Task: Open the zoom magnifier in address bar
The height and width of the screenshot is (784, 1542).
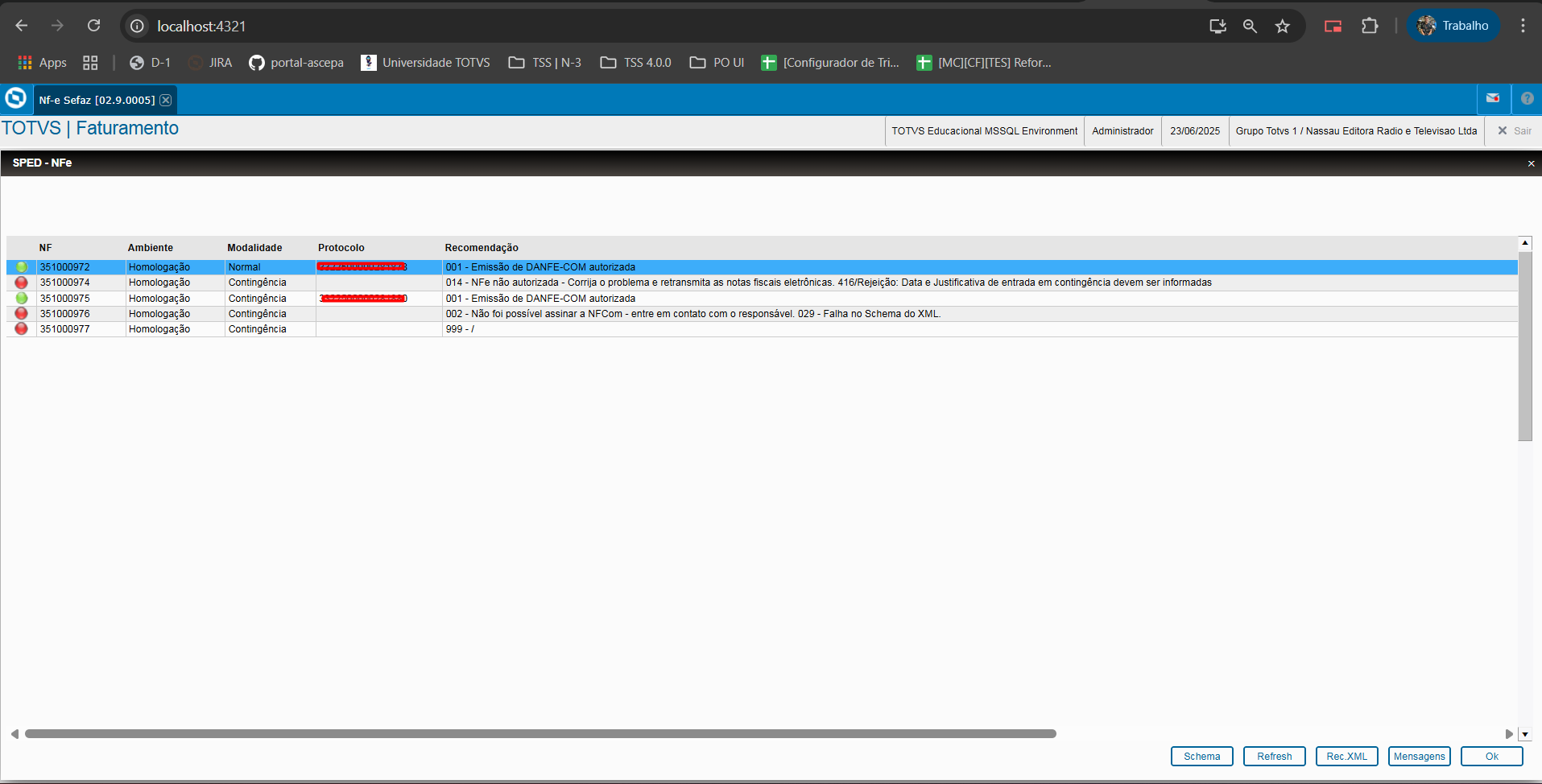Action: pos(1250,26)
